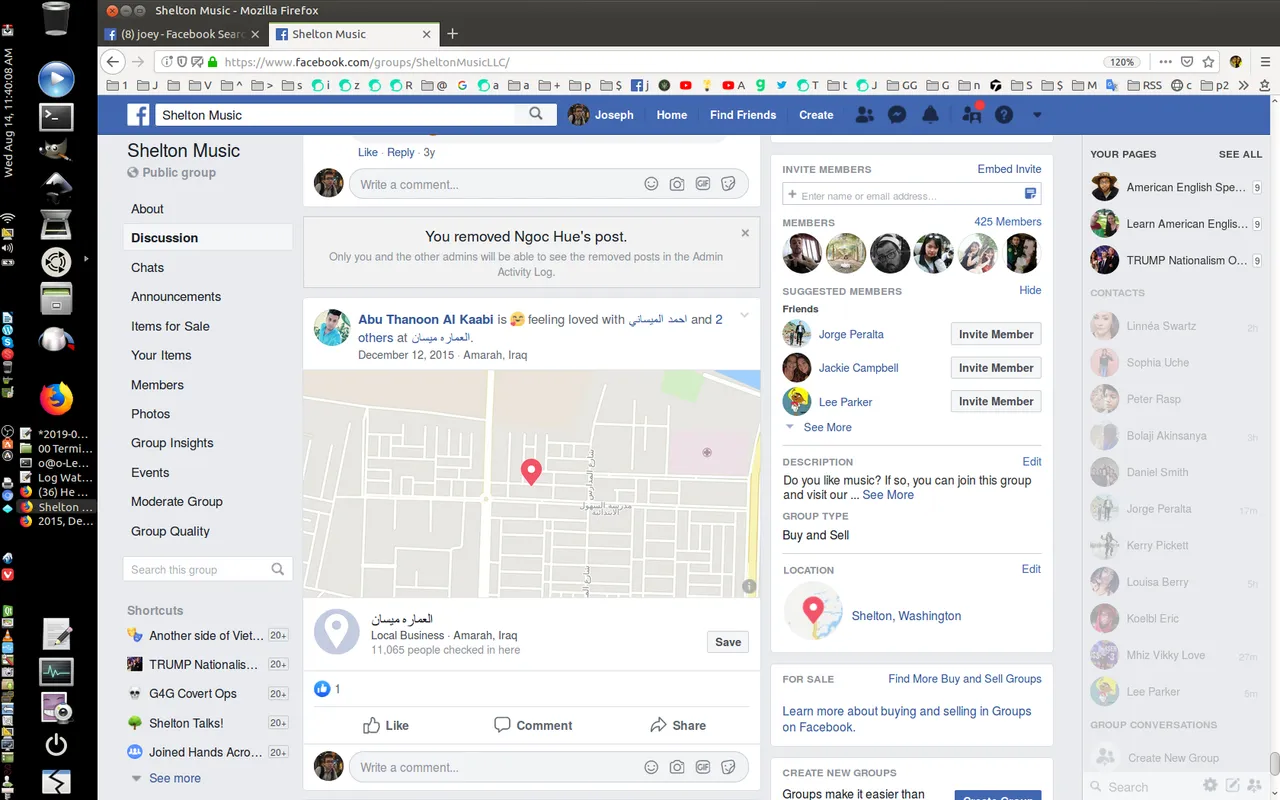The image size is (1280, 800).
Task: Open the G4G Covert Ops shortcut
Action: tap(193, 694)
